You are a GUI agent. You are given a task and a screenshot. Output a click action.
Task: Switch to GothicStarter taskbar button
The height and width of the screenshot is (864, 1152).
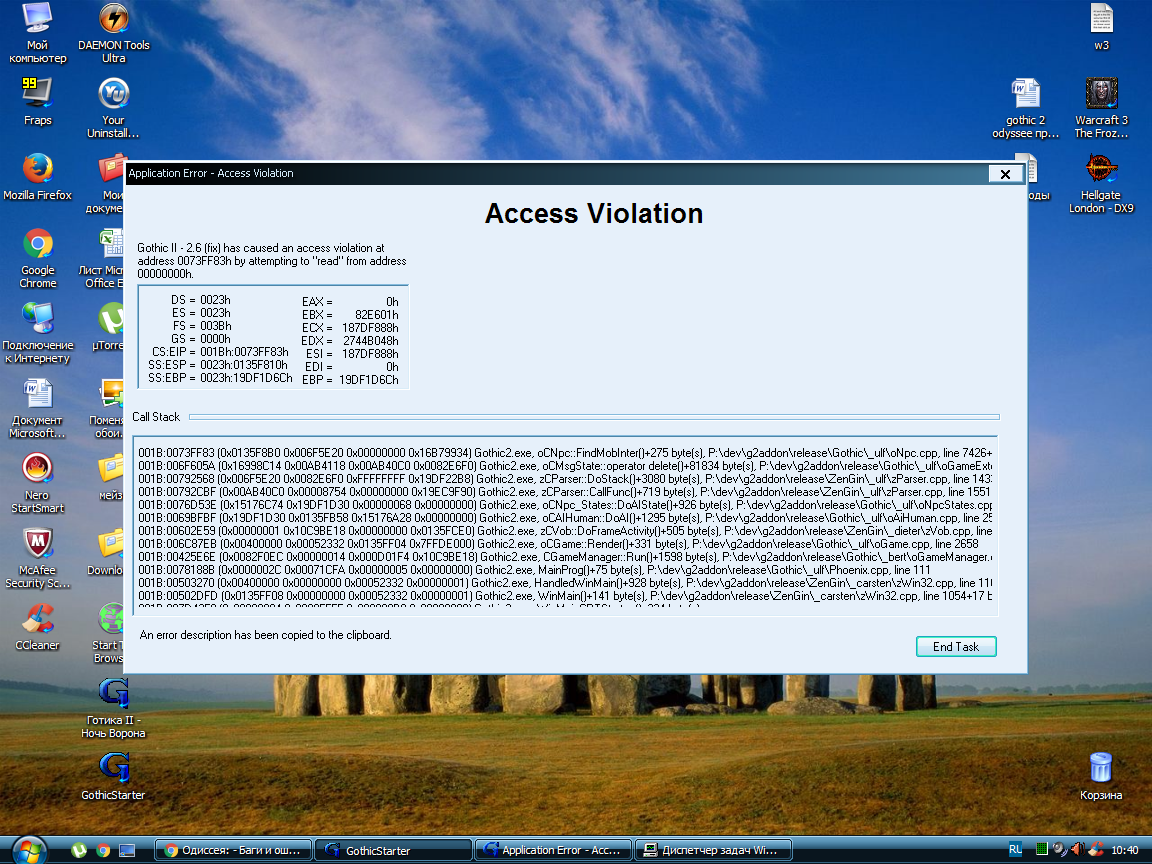coord(393,850)
